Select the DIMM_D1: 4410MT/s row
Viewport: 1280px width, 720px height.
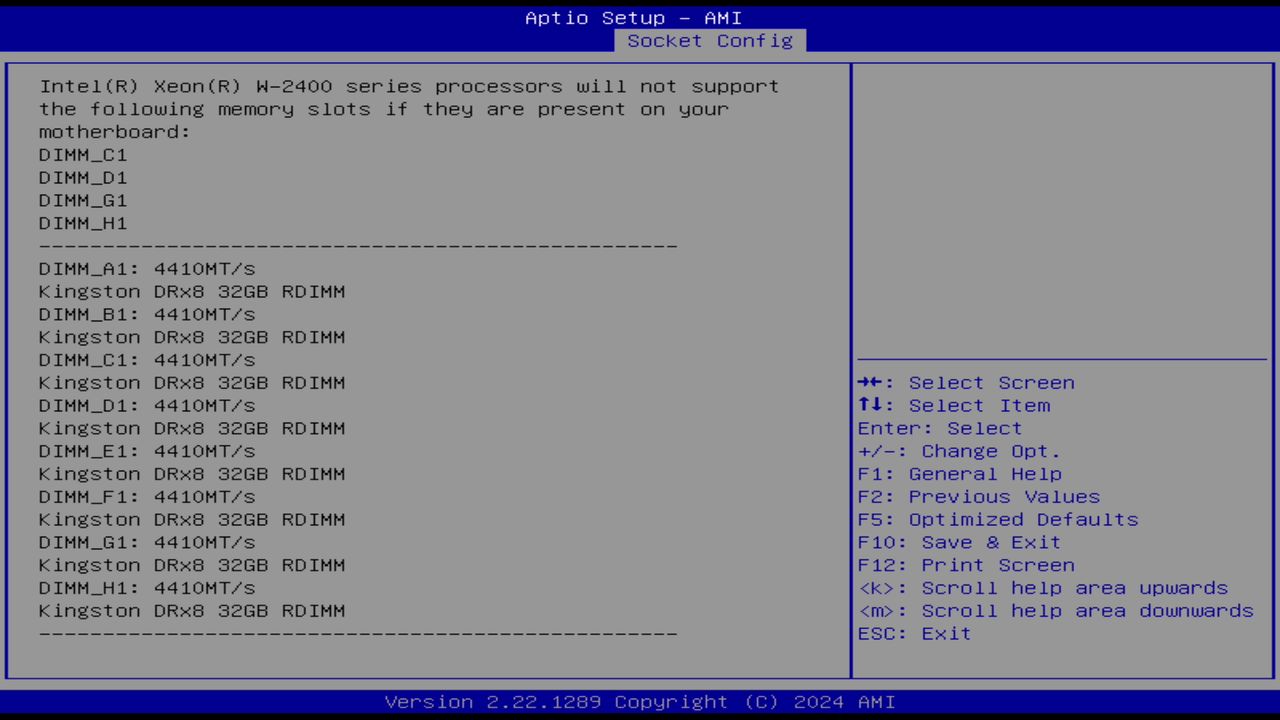coord(147,405)
